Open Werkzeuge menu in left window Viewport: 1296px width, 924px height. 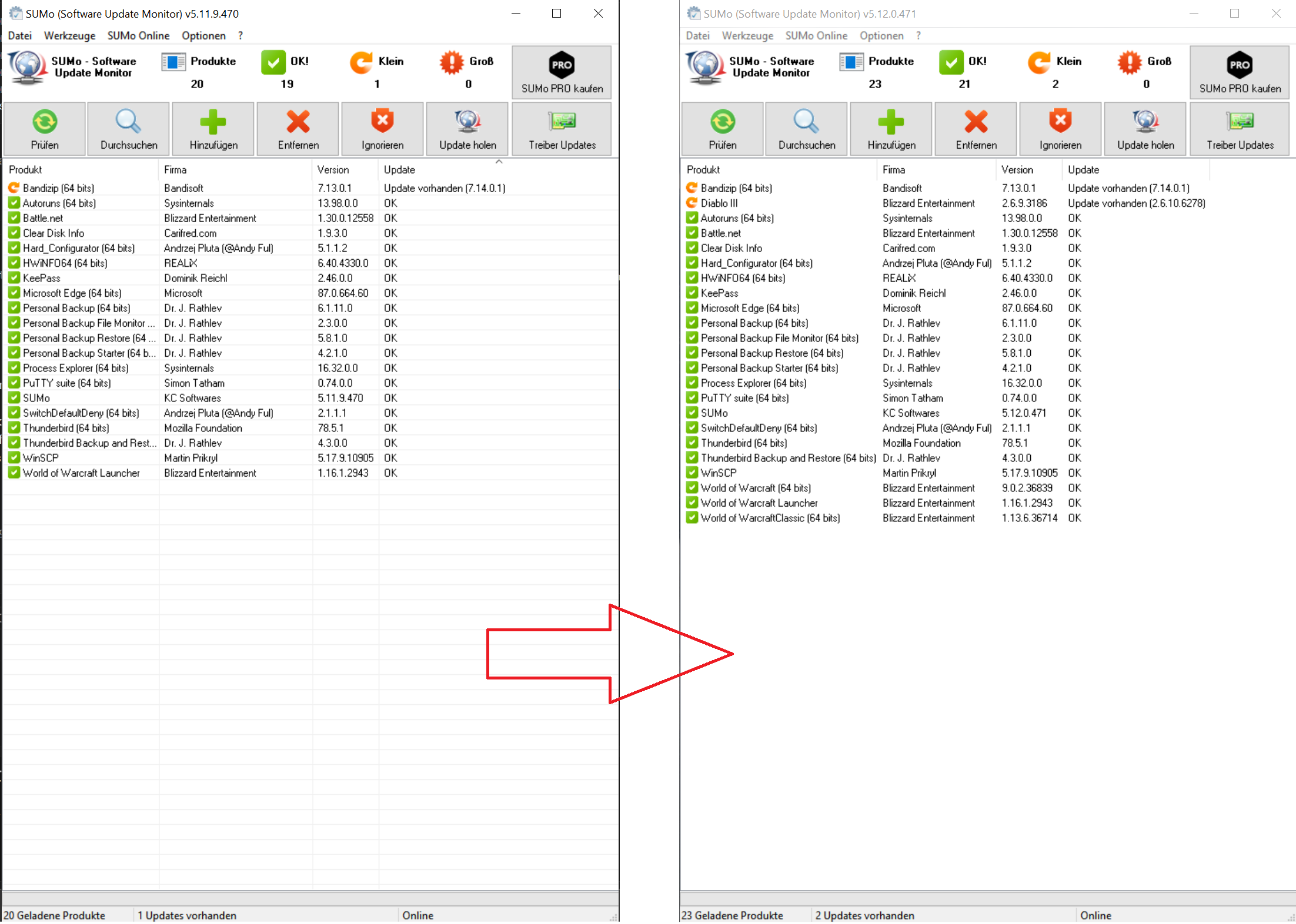point(69,36)
